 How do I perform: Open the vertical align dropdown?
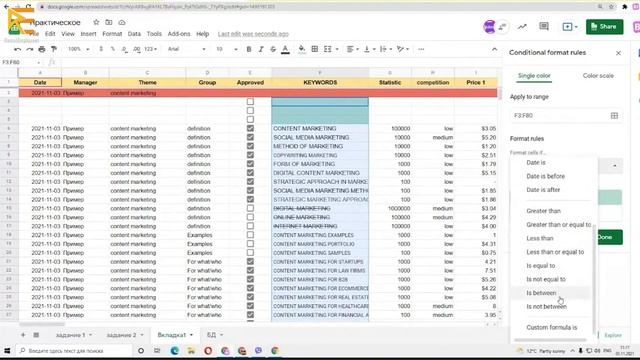point(369,49)
